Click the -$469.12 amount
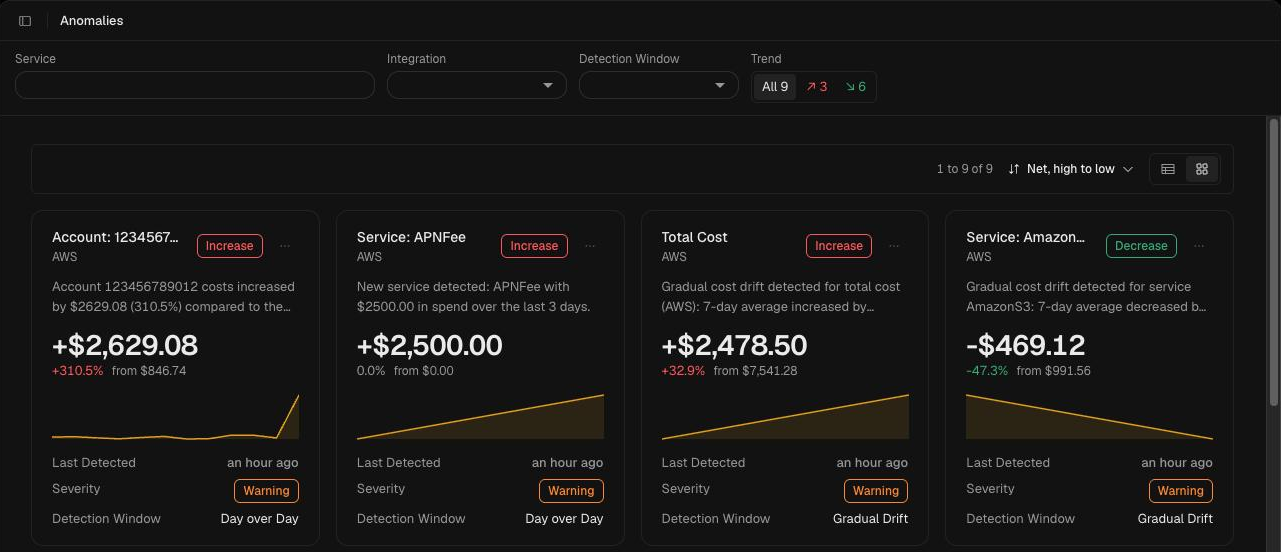This screenshot has height=552, width=1281. [x=1026, y=346]
